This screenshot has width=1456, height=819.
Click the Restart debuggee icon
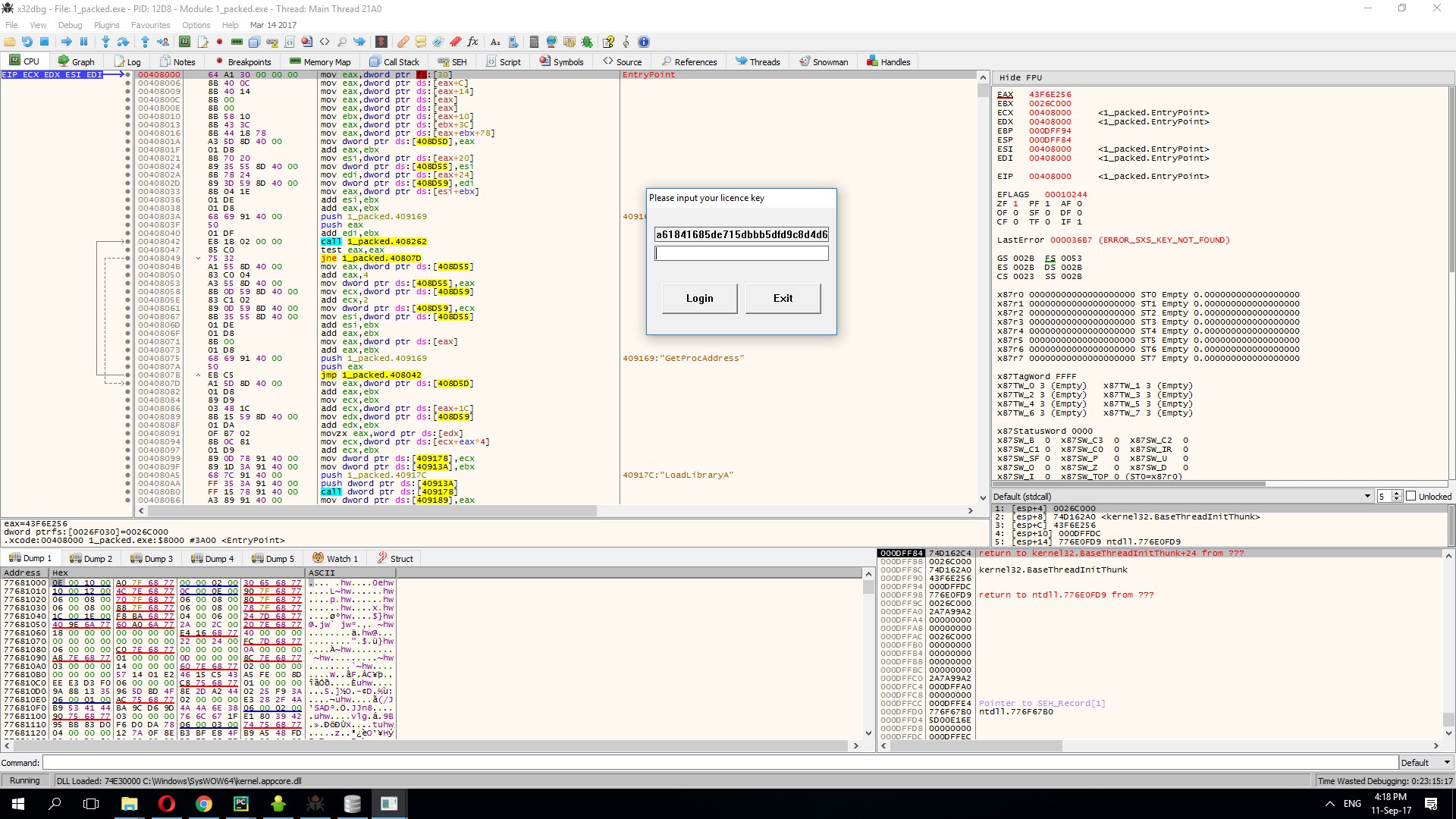pyautogui.click(x=27, y=42)
